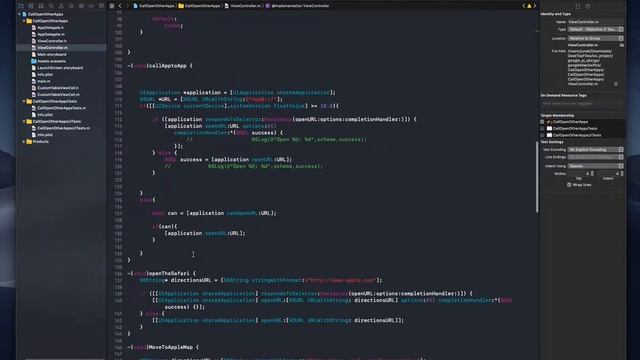Click the editor vertical scrollbar
The width and height of the screenshot is (640, 360).
[x=537, y=177]
